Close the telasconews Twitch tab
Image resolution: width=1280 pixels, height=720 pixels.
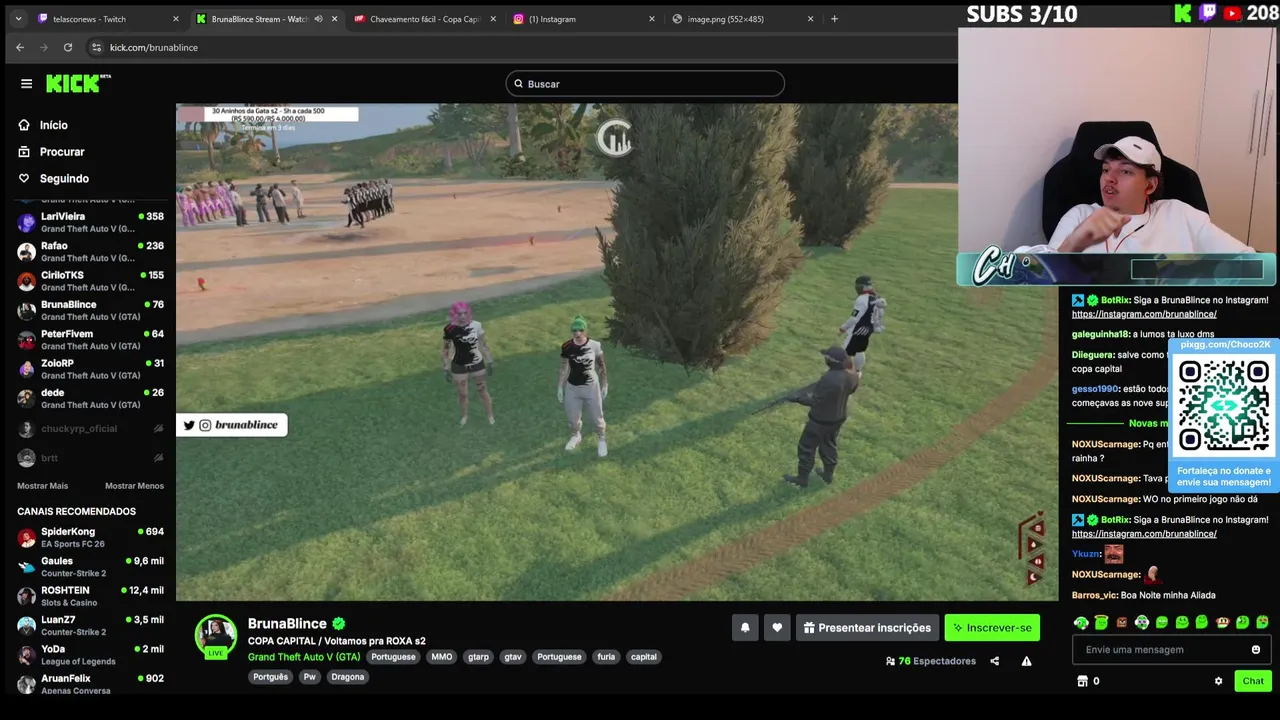(176, 18)
